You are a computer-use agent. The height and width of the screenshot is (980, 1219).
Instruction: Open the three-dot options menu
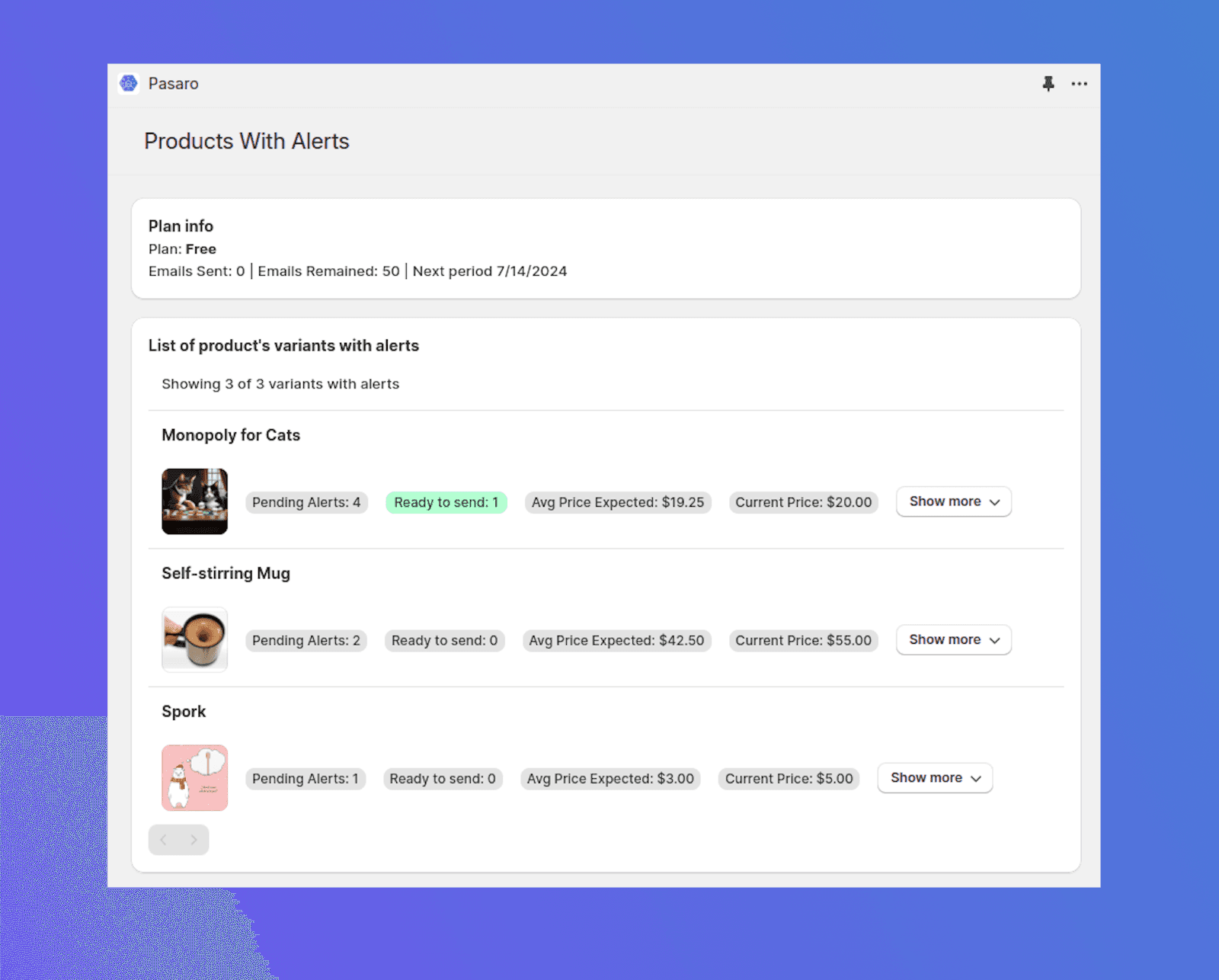1080,84
